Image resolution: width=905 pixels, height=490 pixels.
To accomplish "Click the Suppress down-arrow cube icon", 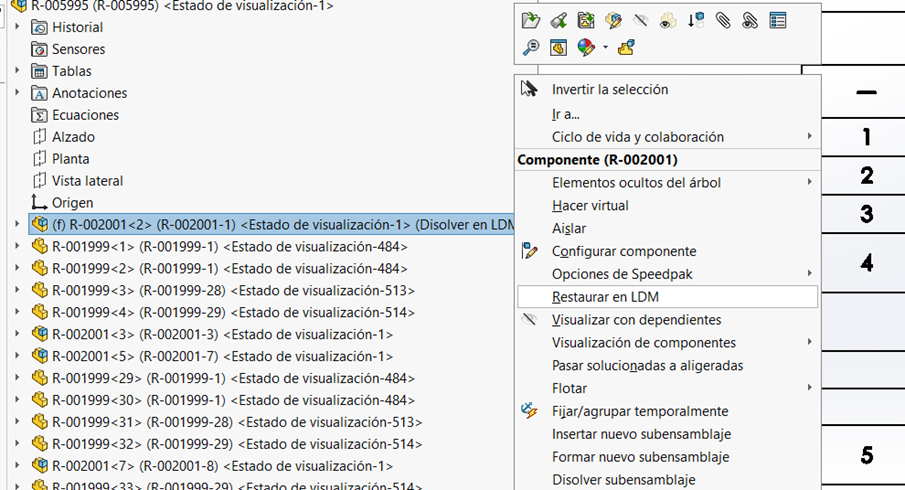I will (x=695, y=21).
